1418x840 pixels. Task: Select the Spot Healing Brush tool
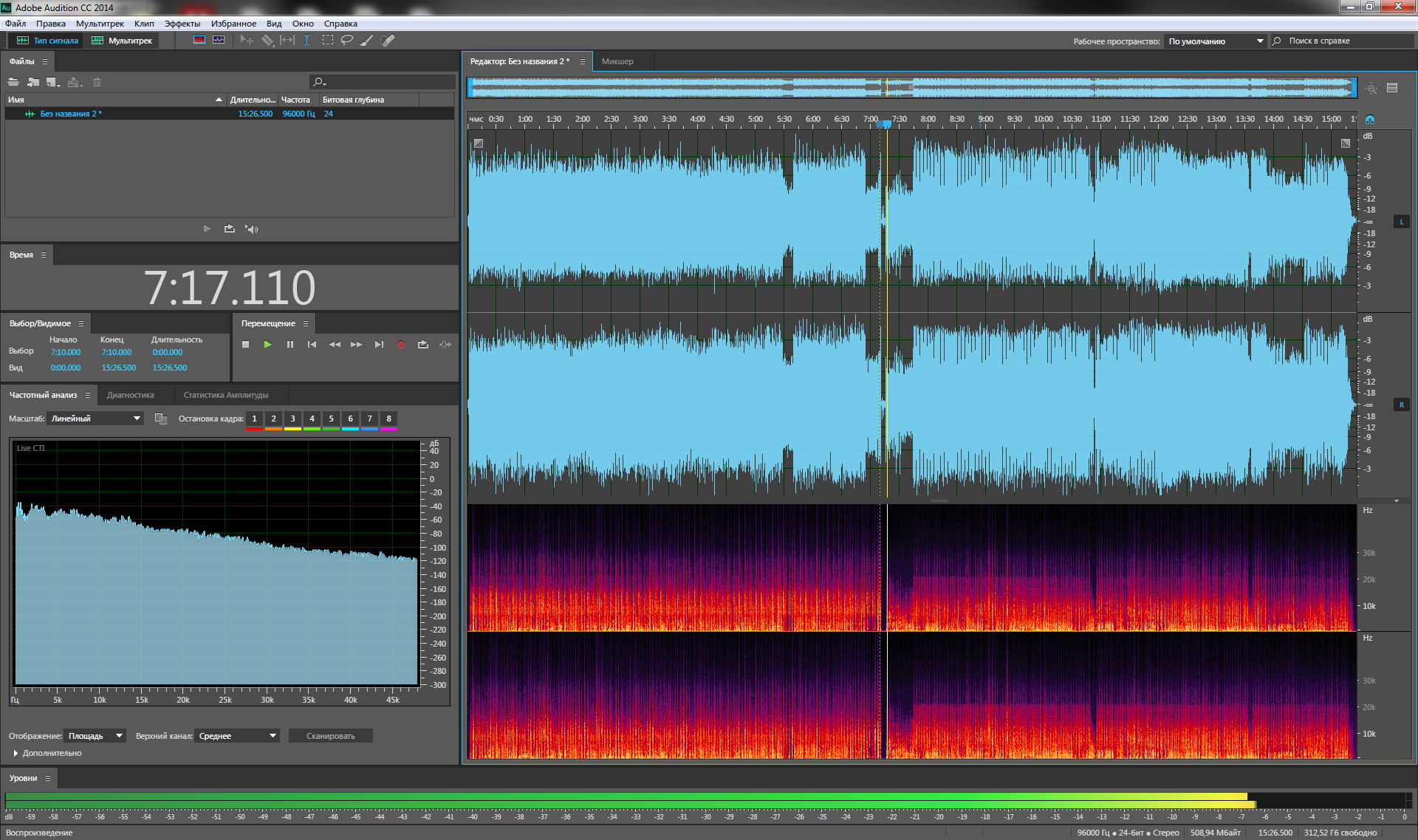387,41
